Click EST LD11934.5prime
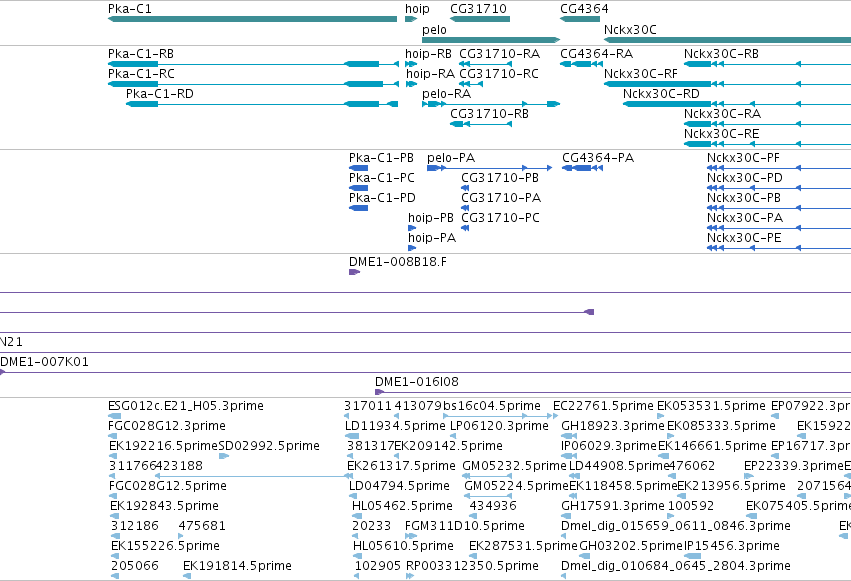This screenshot has width=851, height=581. (x=395, y=426)
